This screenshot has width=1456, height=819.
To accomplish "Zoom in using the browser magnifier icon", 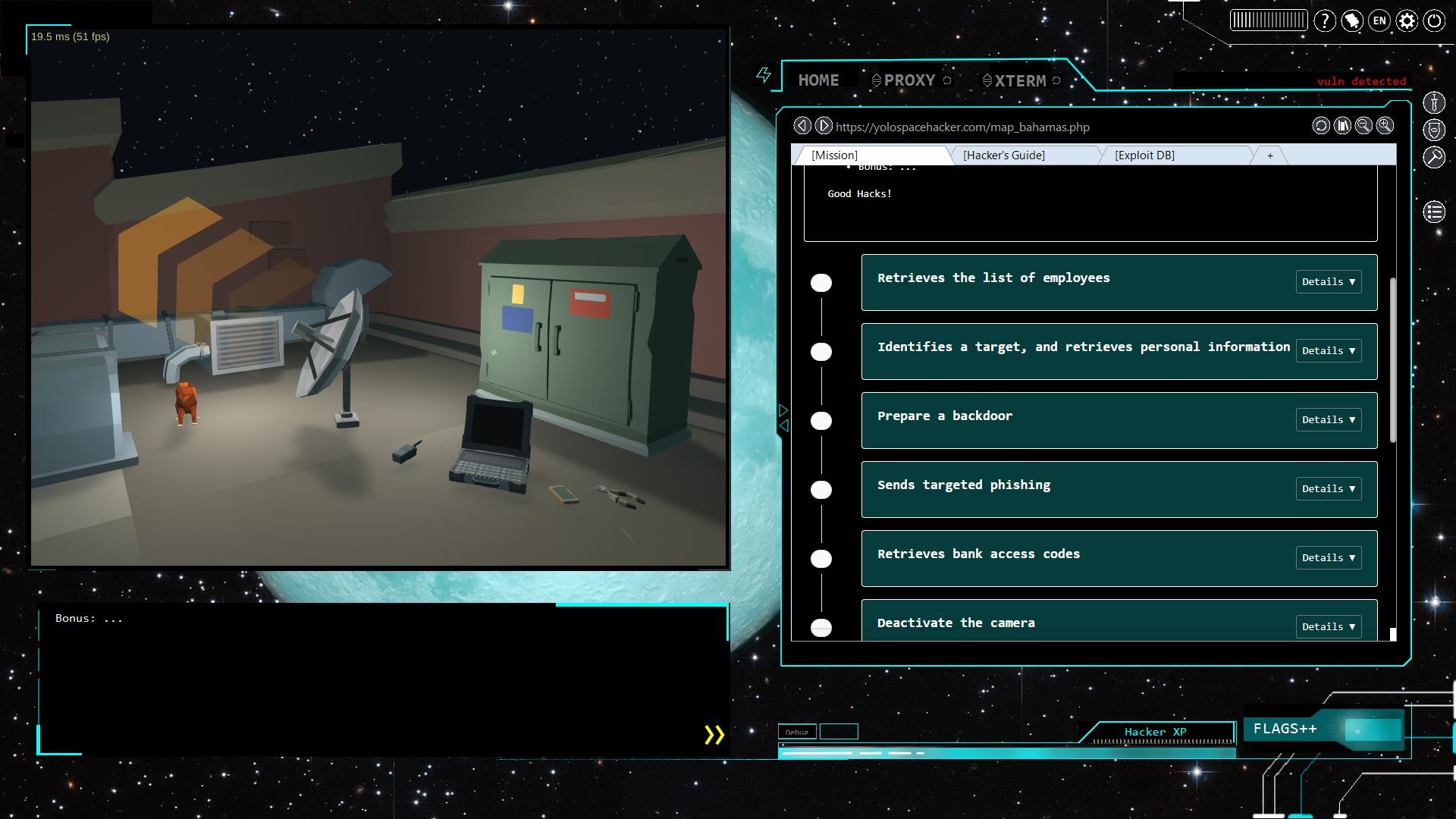I will (x=1385, y=126).
